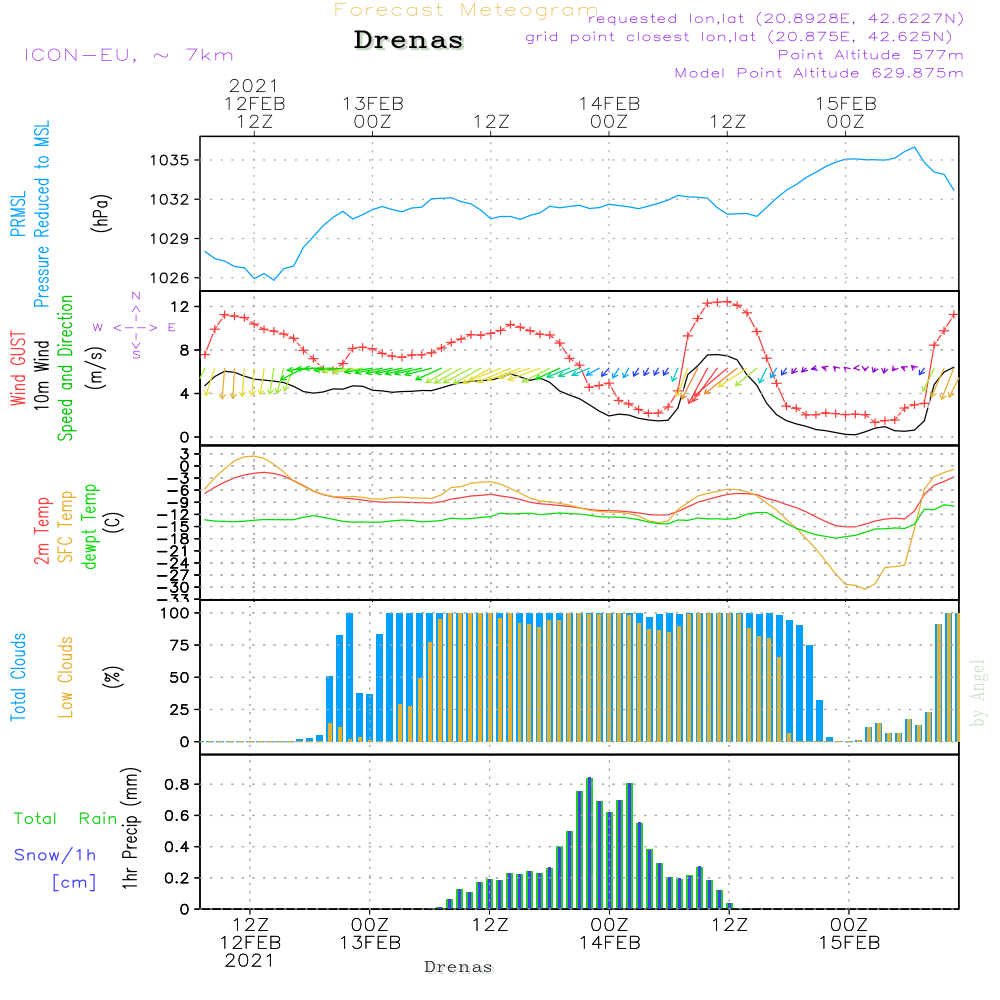1000x1000 pixels.
Task: Click the Drenas heading under Forecast Meteogram
Action: pos(409,40)
